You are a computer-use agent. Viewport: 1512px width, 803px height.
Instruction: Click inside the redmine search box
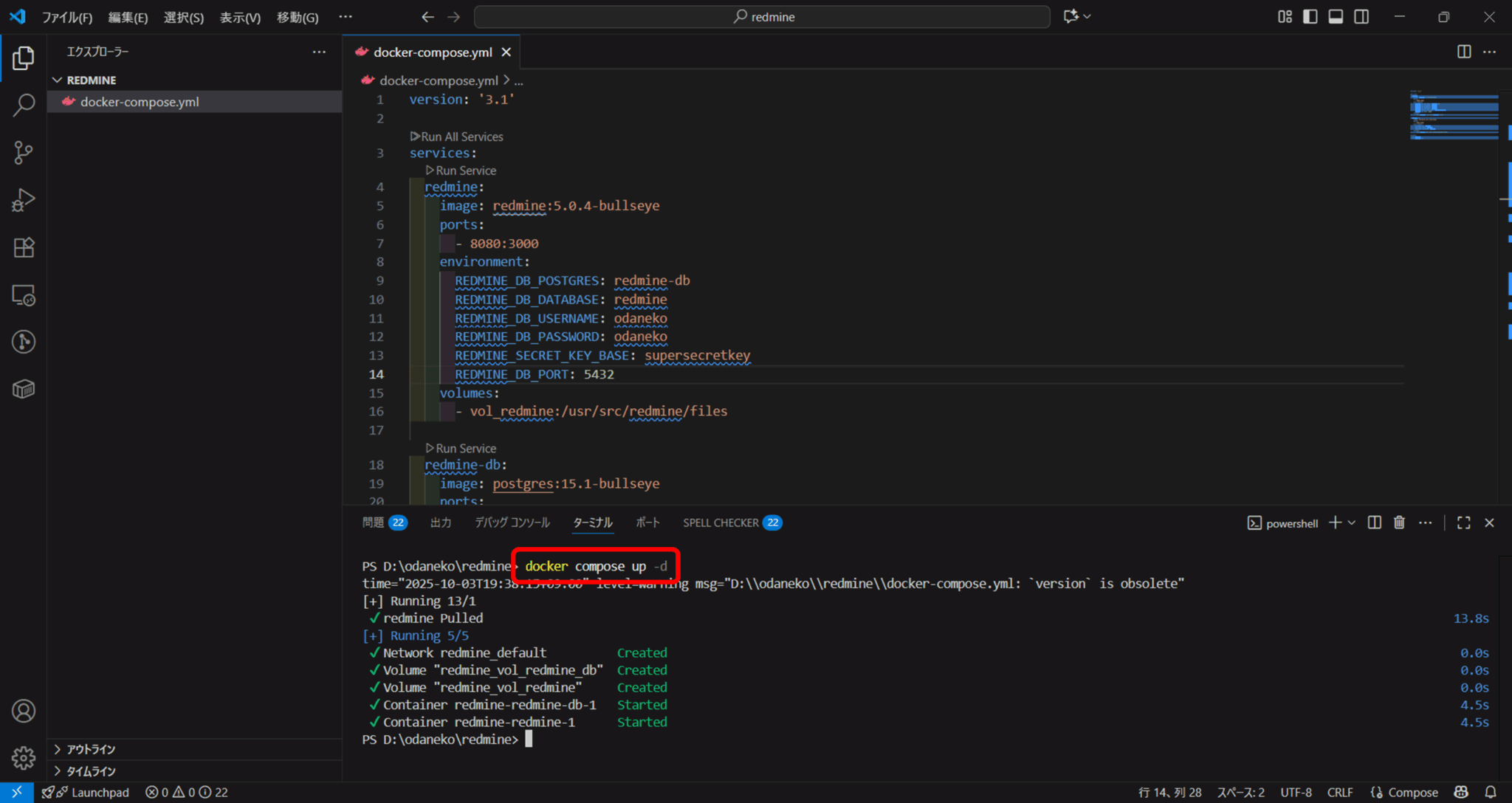click(x=763, y=16)
